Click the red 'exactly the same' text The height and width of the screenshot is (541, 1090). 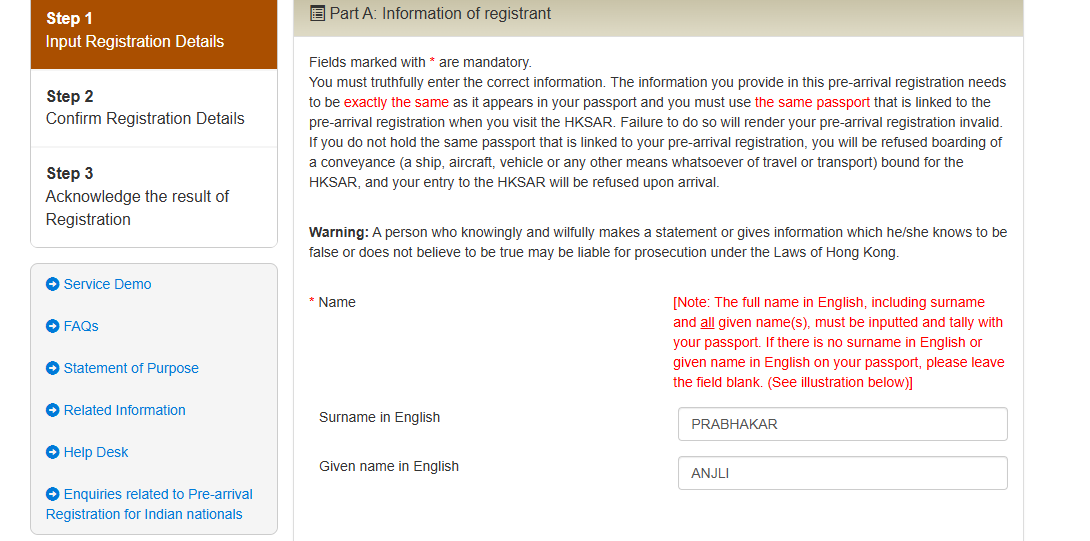(396, 102)
